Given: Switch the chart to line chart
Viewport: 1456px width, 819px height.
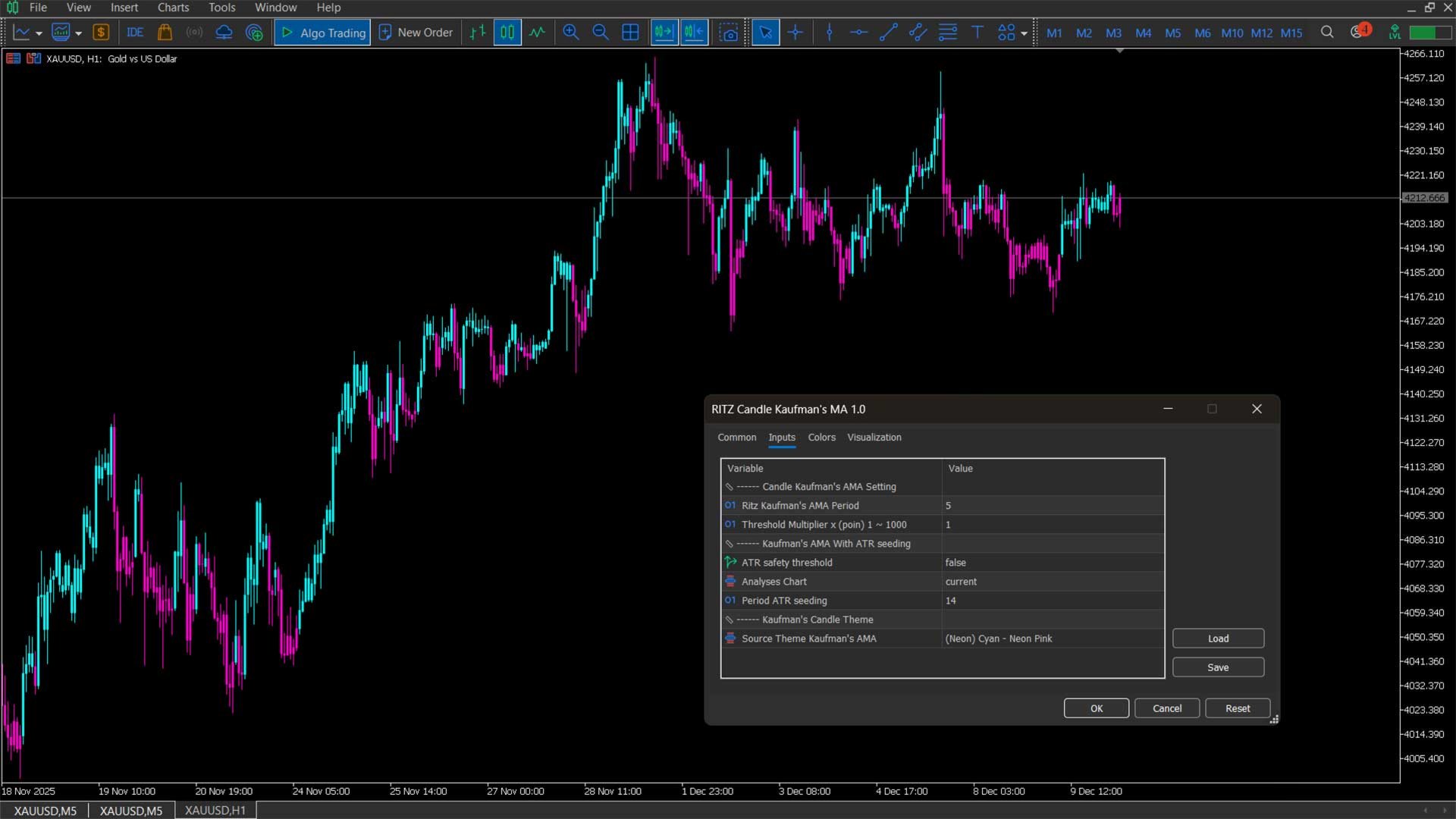Looking at the screenshot, I should (x=537, y=33).
